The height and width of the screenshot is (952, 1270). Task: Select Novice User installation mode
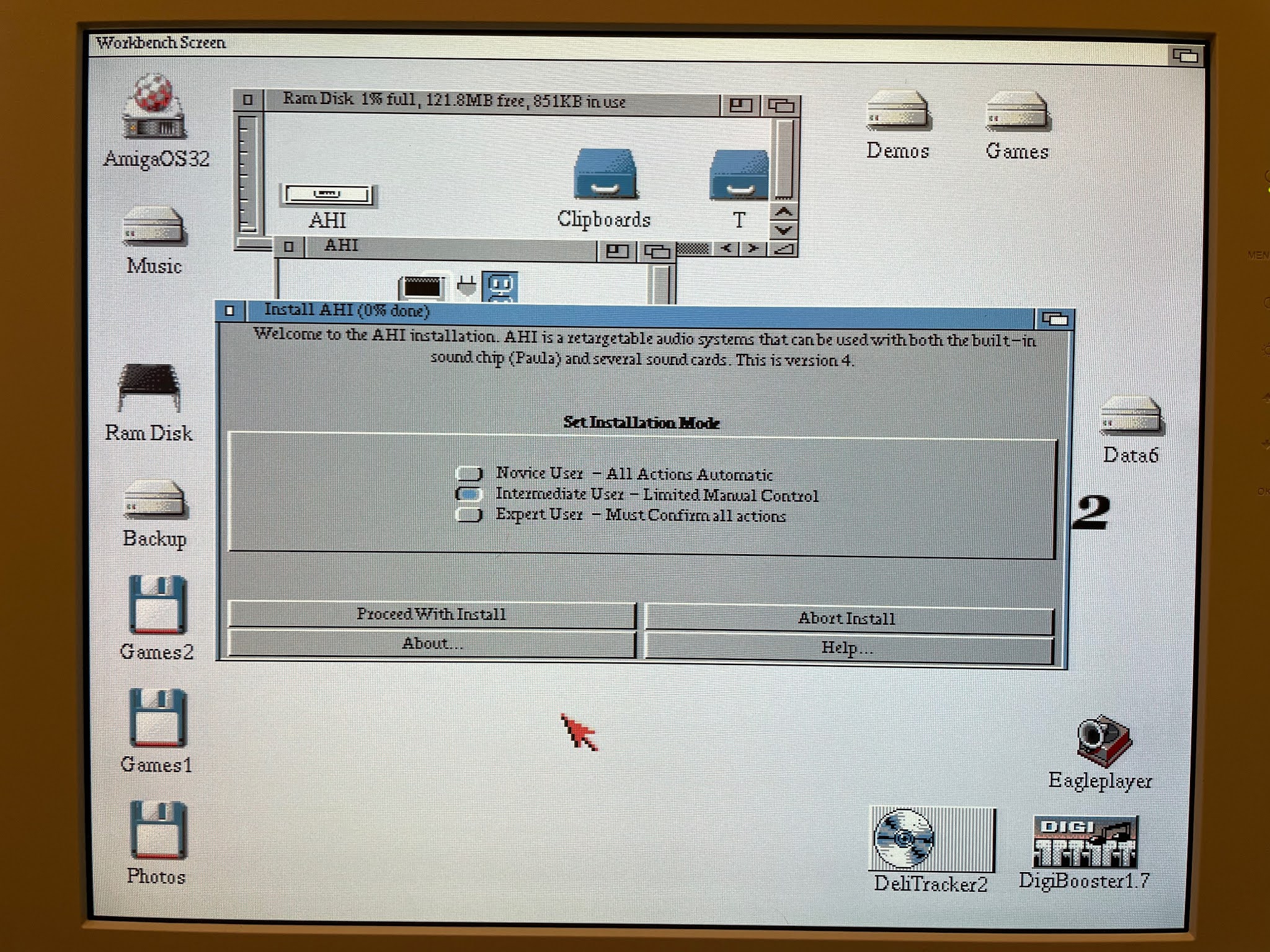click(469, 474)
